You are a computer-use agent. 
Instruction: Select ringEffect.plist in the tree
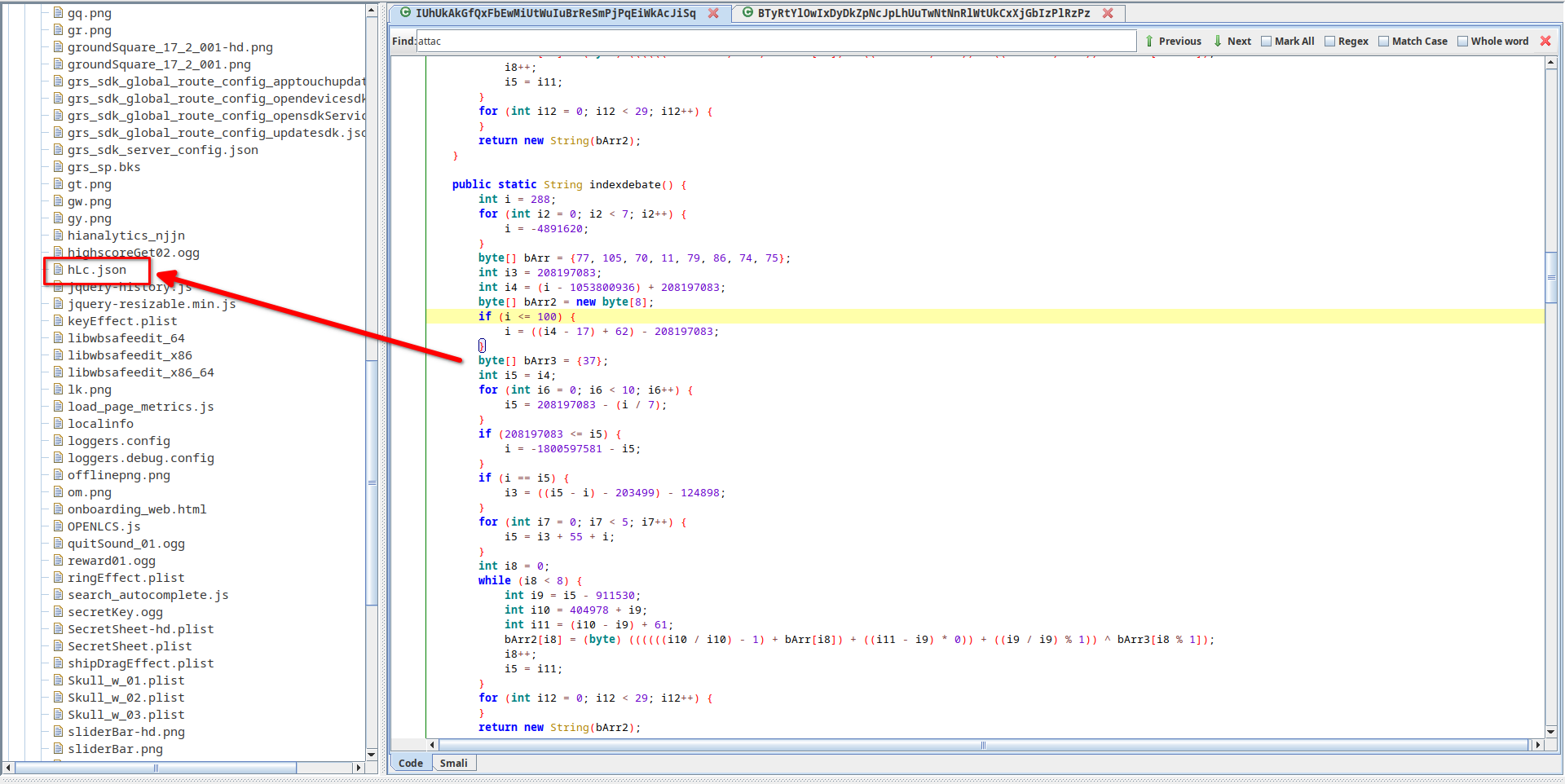[126, 578]
